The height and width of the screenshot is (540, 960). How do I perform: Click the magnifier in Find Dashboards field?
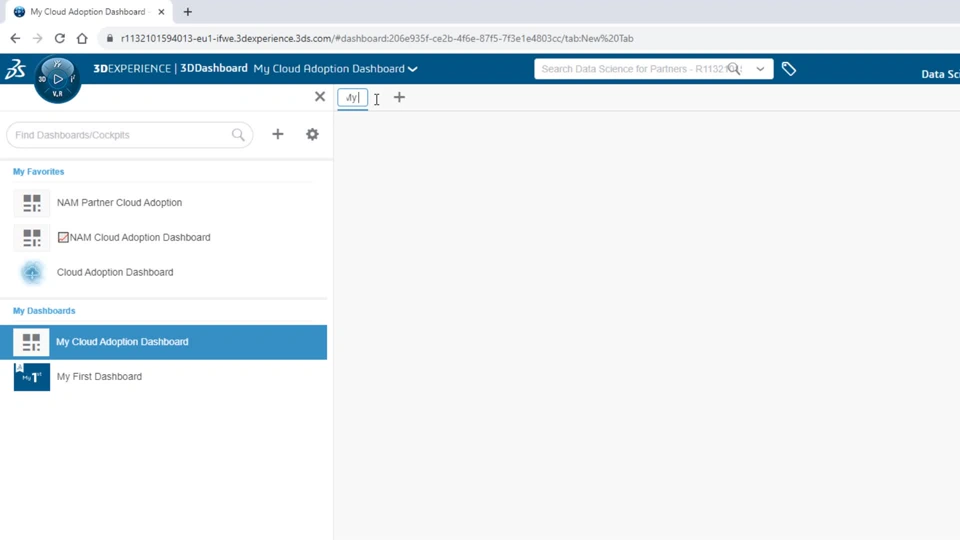coord(238,135)
